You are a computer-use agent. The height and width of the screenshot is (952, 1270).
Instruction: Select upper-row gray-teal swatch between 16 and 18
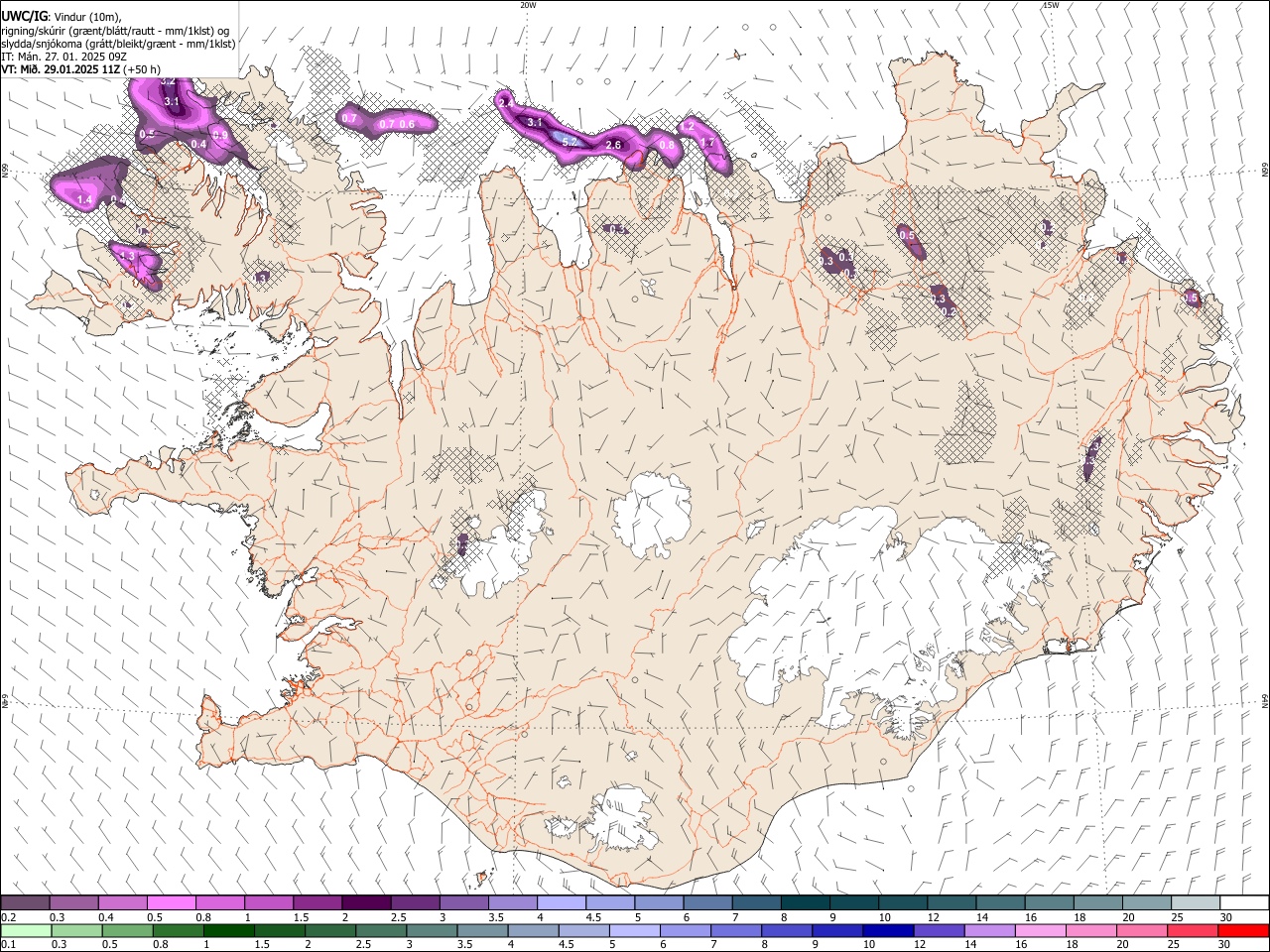(x=1048, y=903)
